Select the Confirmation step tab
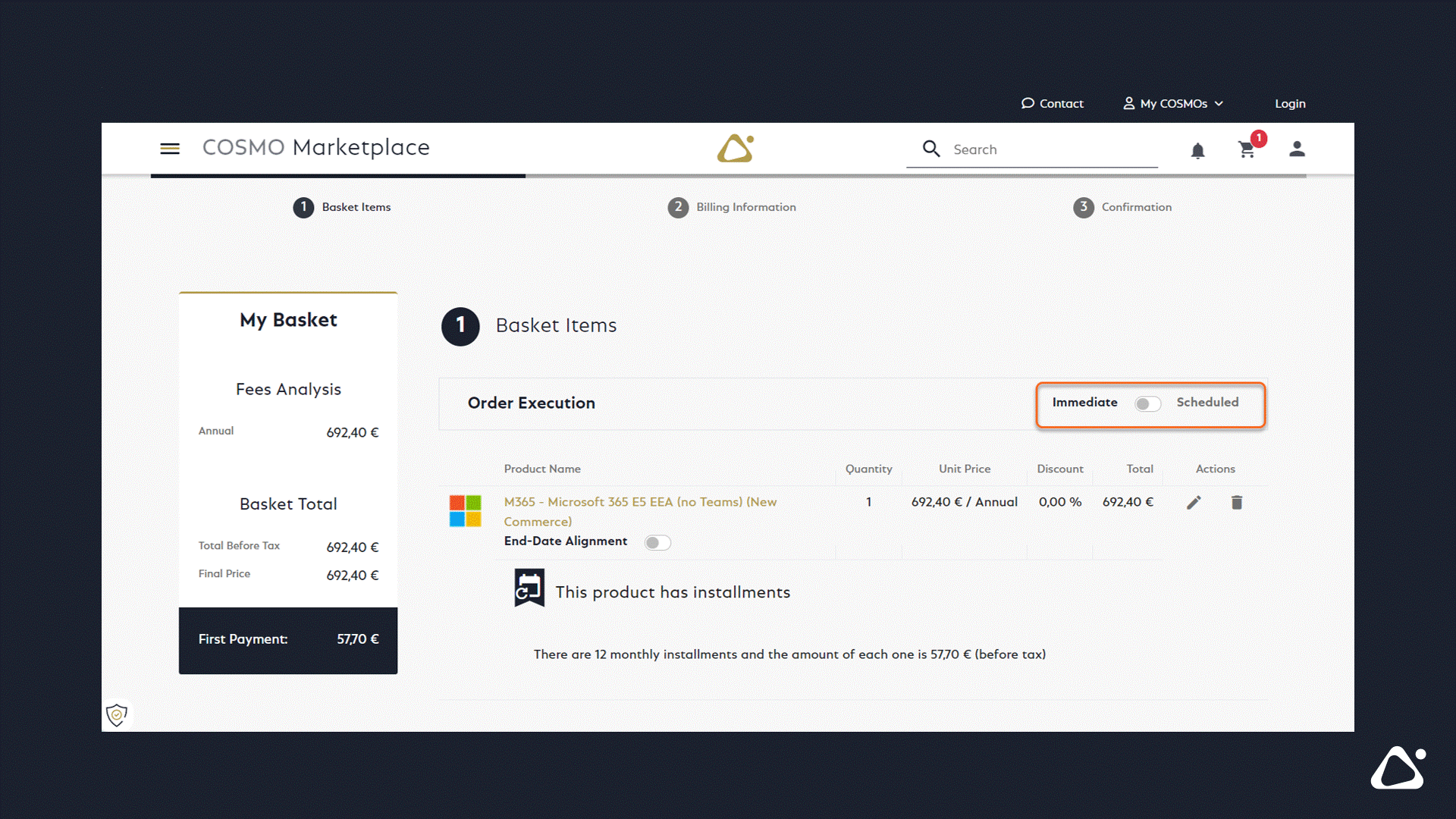The height and width of the screenshot is (819, 1456). (x=1124, y=207)
